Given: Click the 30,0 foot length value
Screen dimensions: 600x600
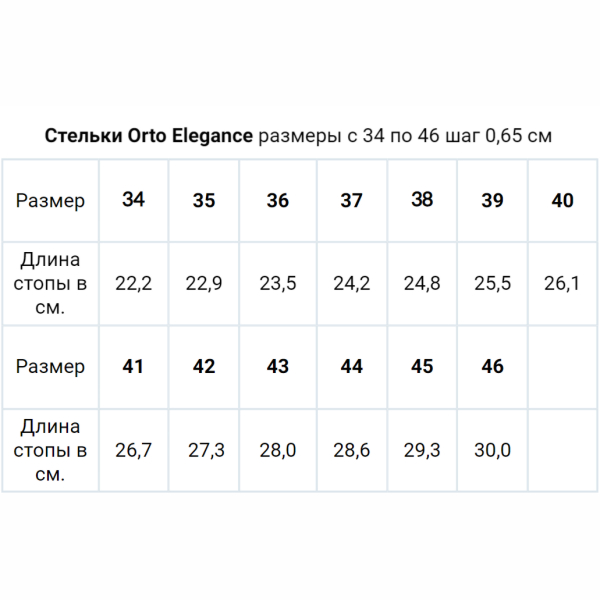Looking at the screenshot, I should [x=492, y=450].
